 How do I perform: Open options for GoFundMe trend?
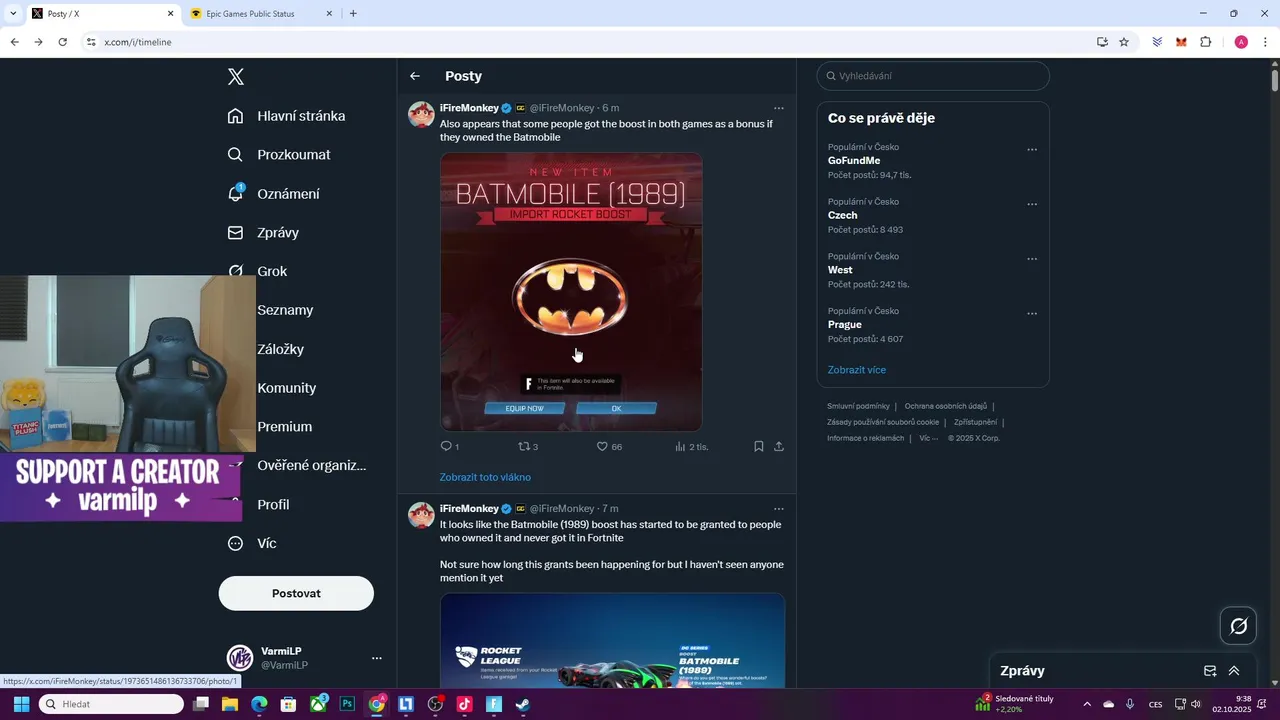tap(1032, 150)
